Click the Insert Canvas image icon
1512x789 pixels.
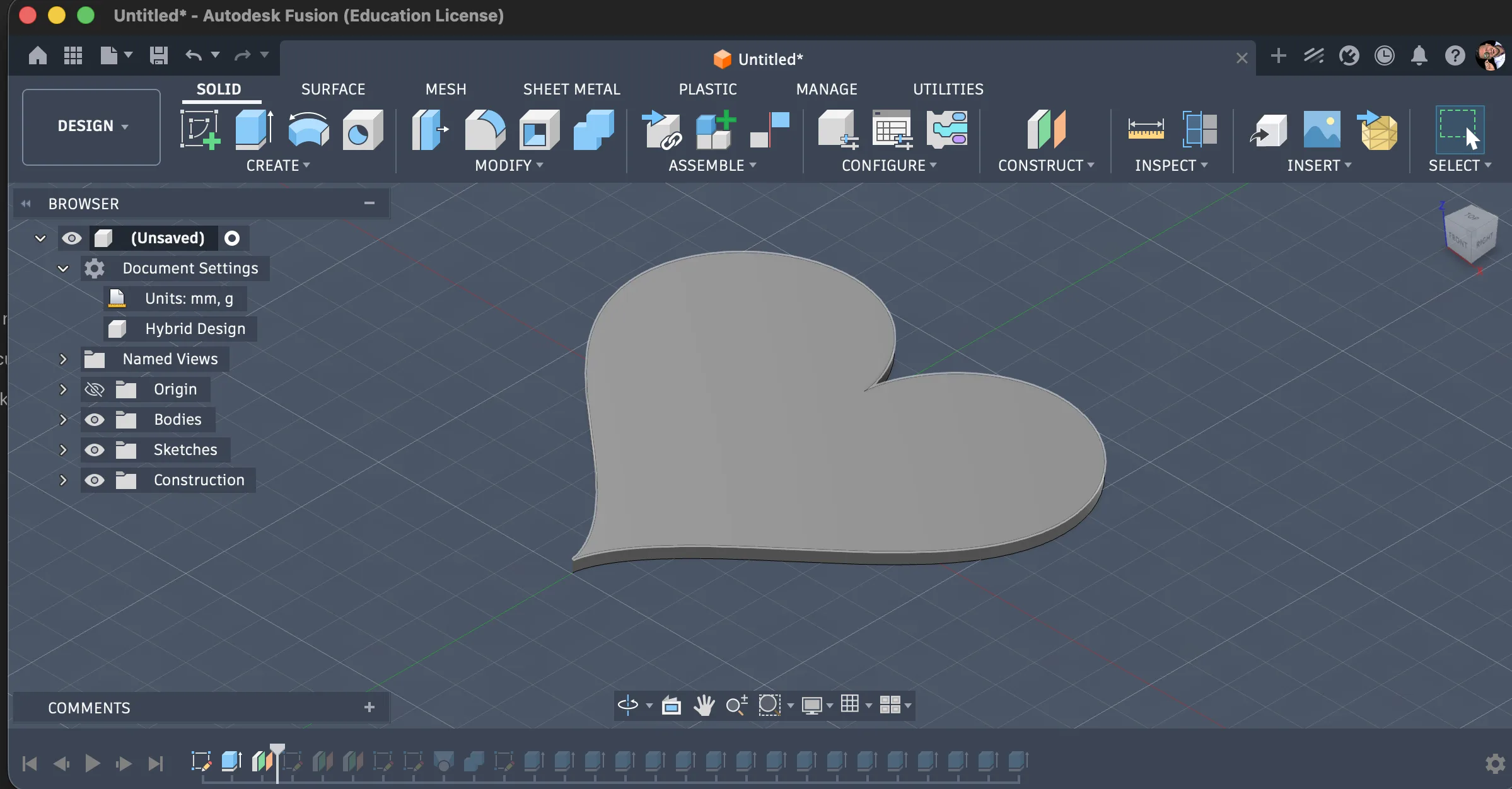tap(1322, 129)
